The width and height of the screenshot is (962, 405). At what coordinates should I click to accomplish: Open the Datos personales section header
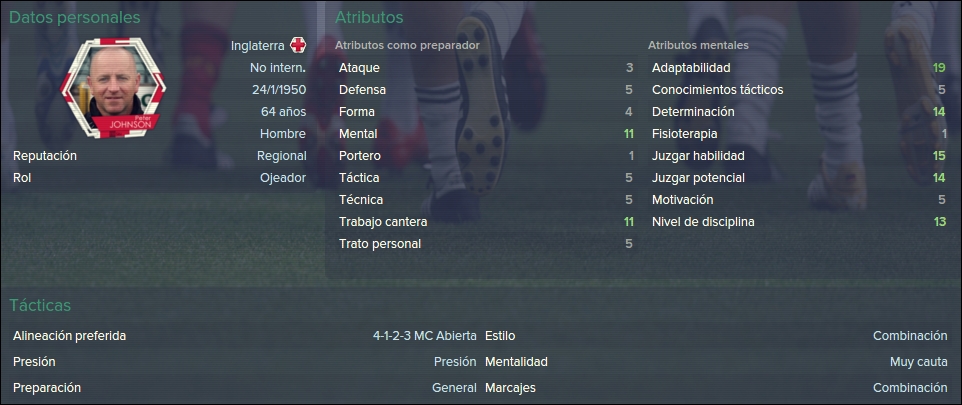[x=75, y=18]
